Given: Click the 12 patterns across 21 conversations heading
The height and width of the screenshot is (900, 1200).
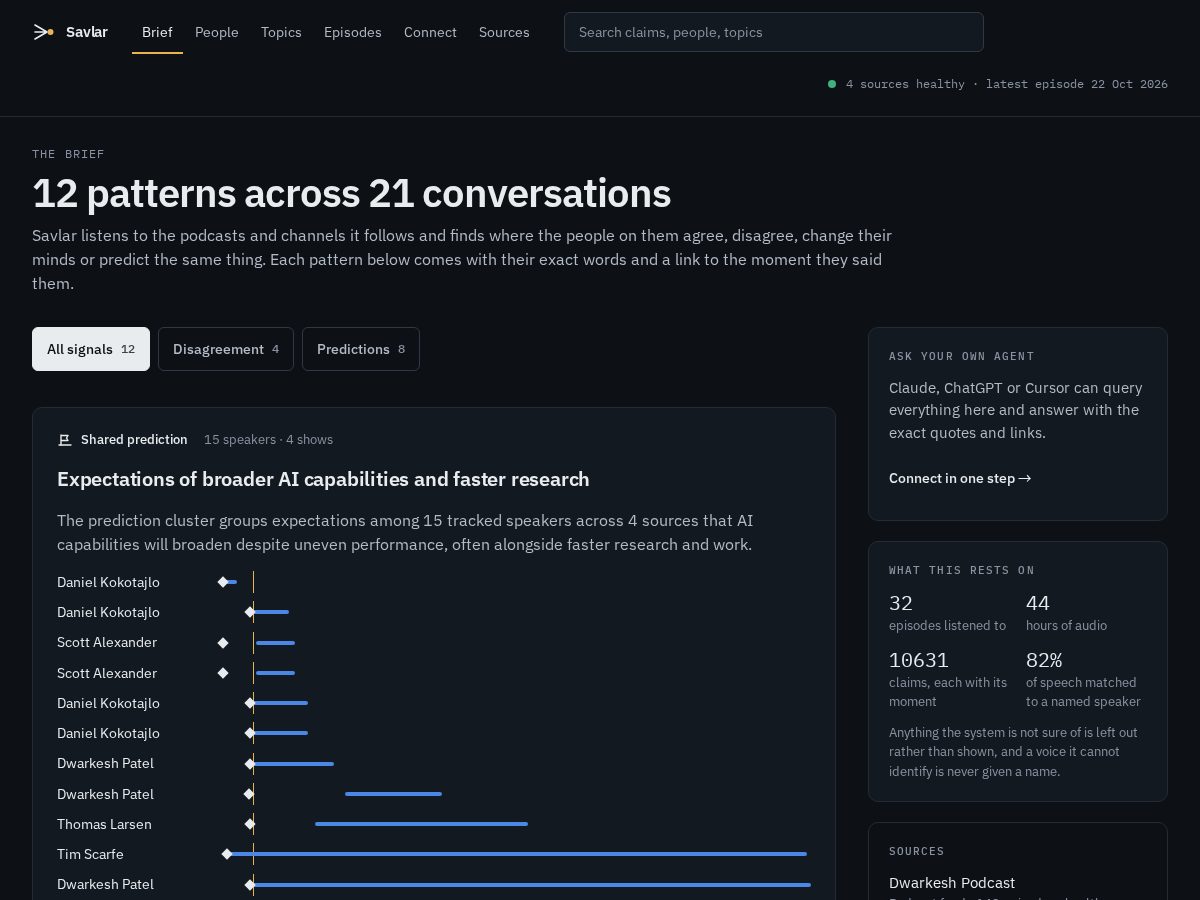Looking at the screenshot, I should pos(352,193).
